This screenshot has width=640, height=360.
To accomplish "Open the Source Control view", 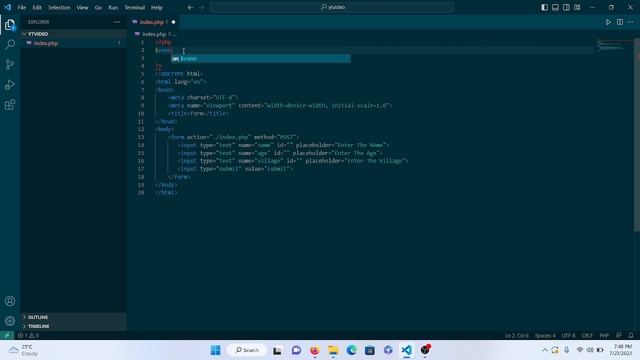I will click(10, 64).
